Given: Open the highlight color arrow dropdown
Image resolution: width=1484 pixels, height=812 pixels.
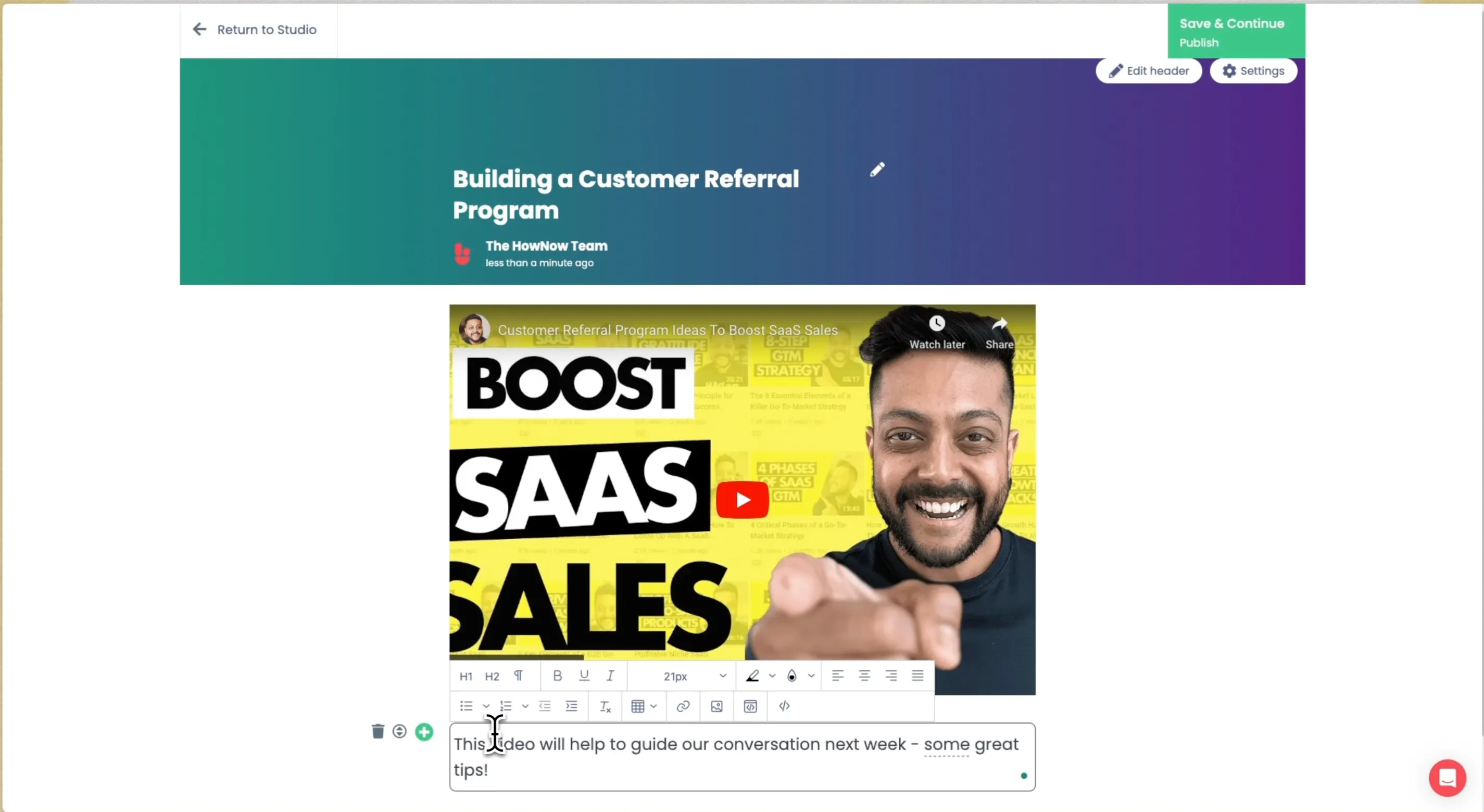Looking at the screenshot, I should tap(772, 676).
